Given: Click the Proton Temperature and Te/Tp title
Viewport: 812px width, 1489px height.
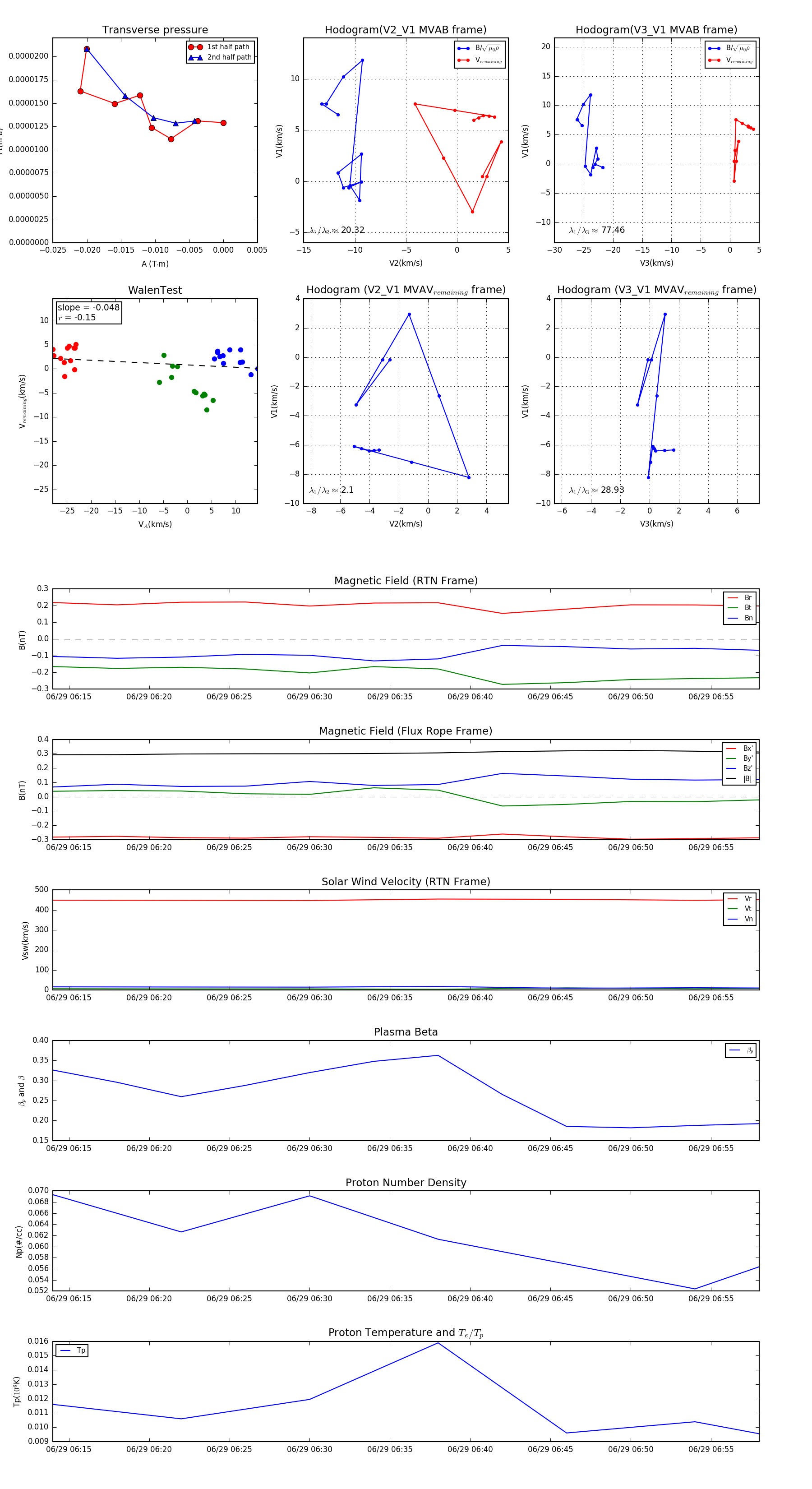Looking at the screenshot, I should [x=406, y=1333].
